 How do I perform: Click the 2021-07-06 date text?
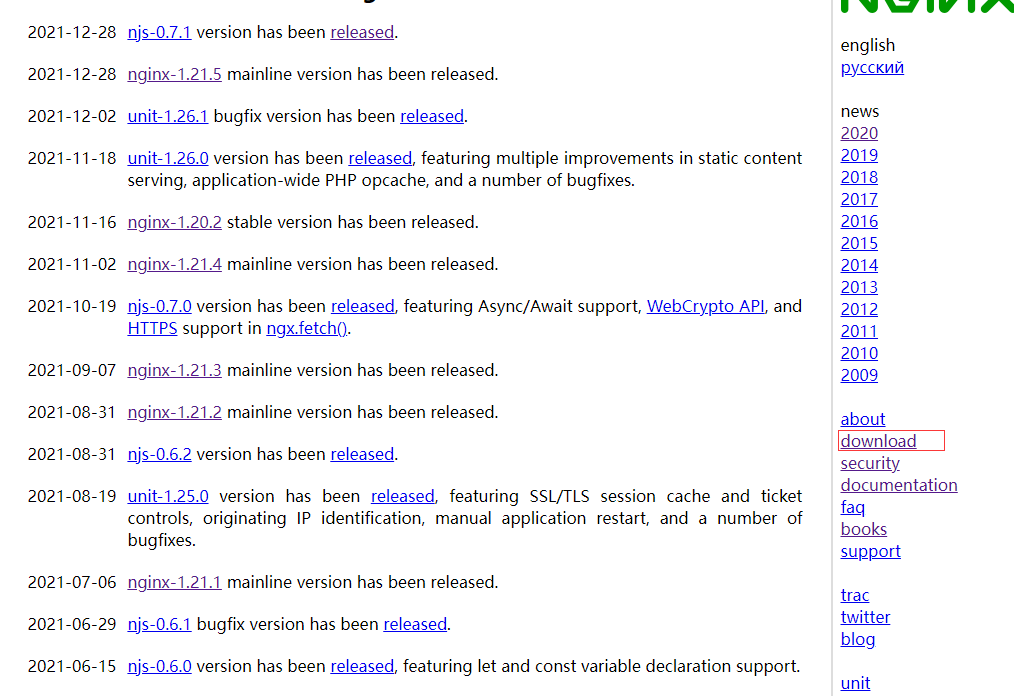click(x=72, y=583)
